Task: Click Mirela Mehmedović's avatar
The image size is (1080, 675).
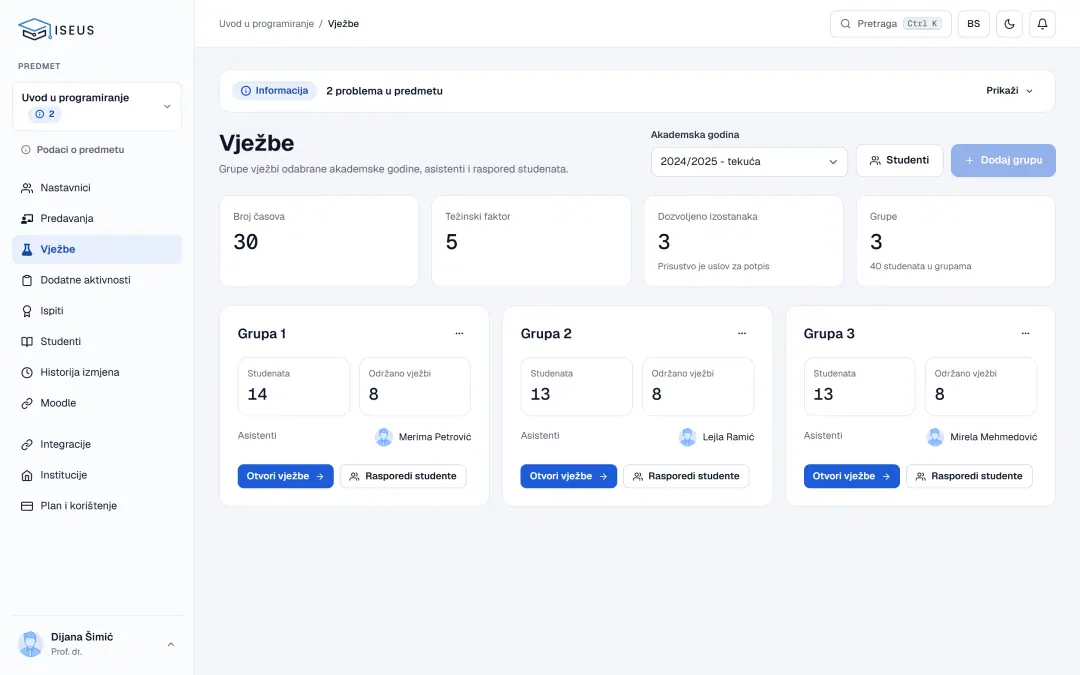Action: [935, 437]
